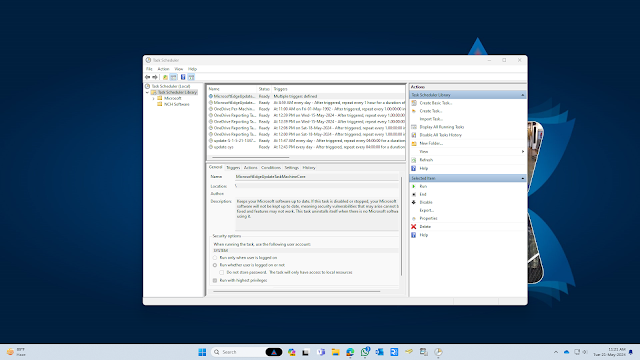Click the Create Task action

tap(431, 111)
